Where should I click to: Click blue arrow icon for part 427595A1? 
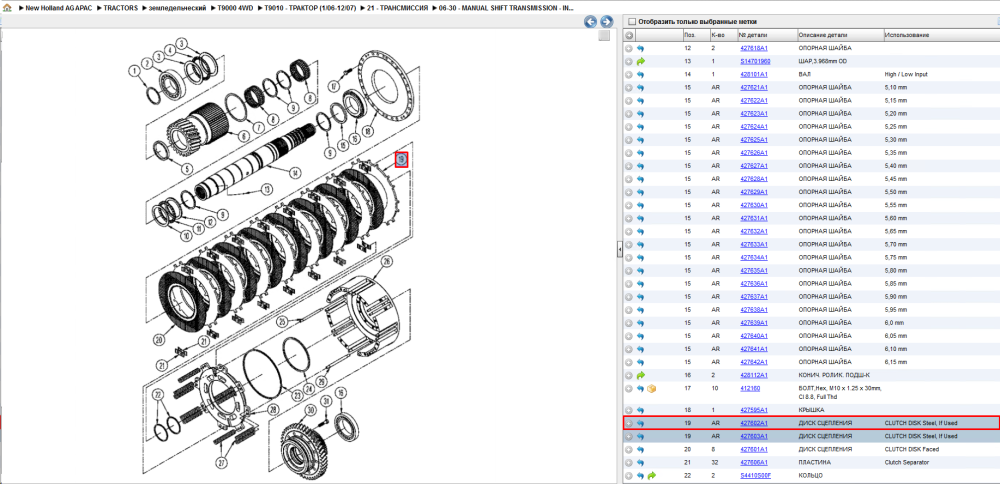[641, 410]
